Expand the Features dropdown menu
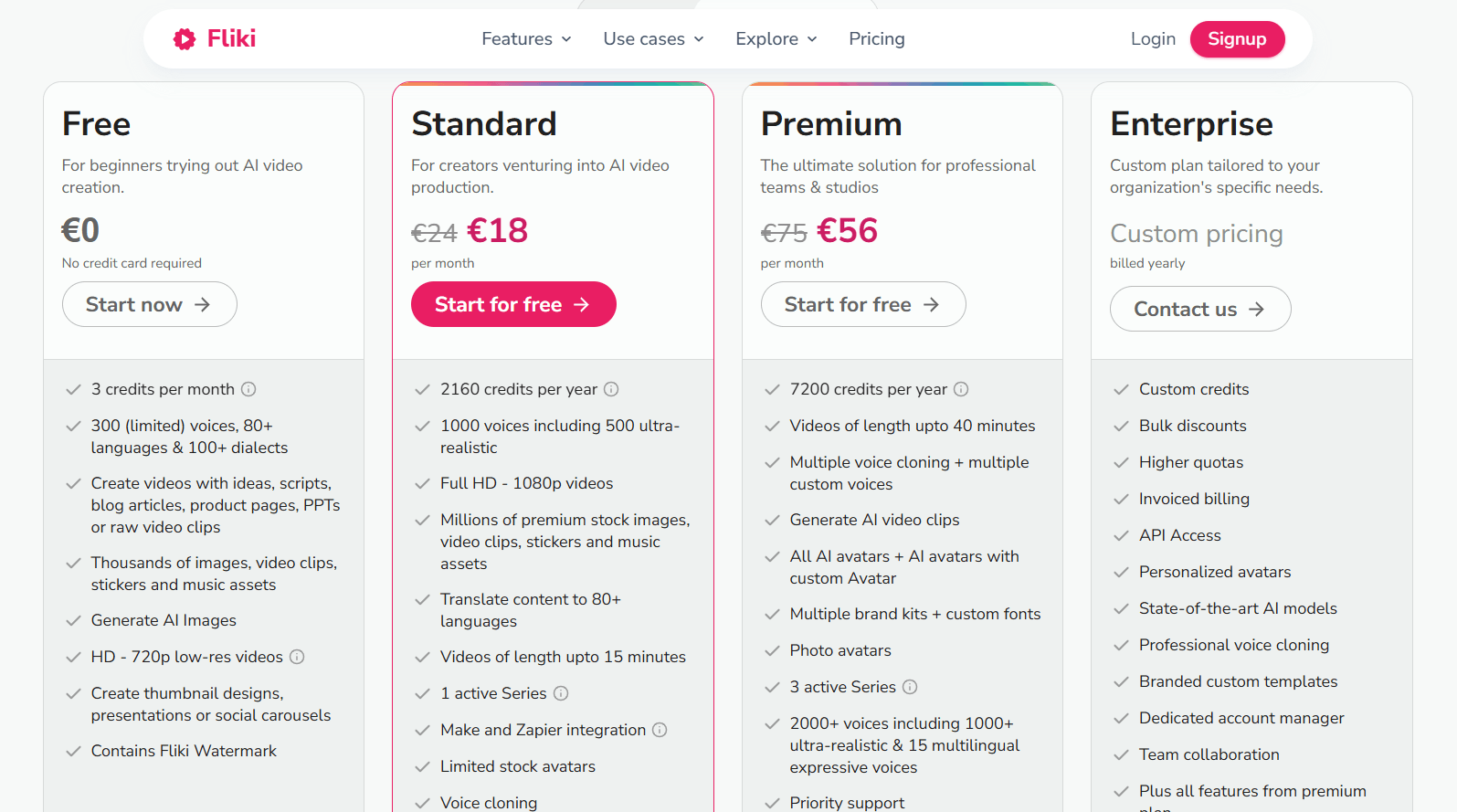 [527, 39]
